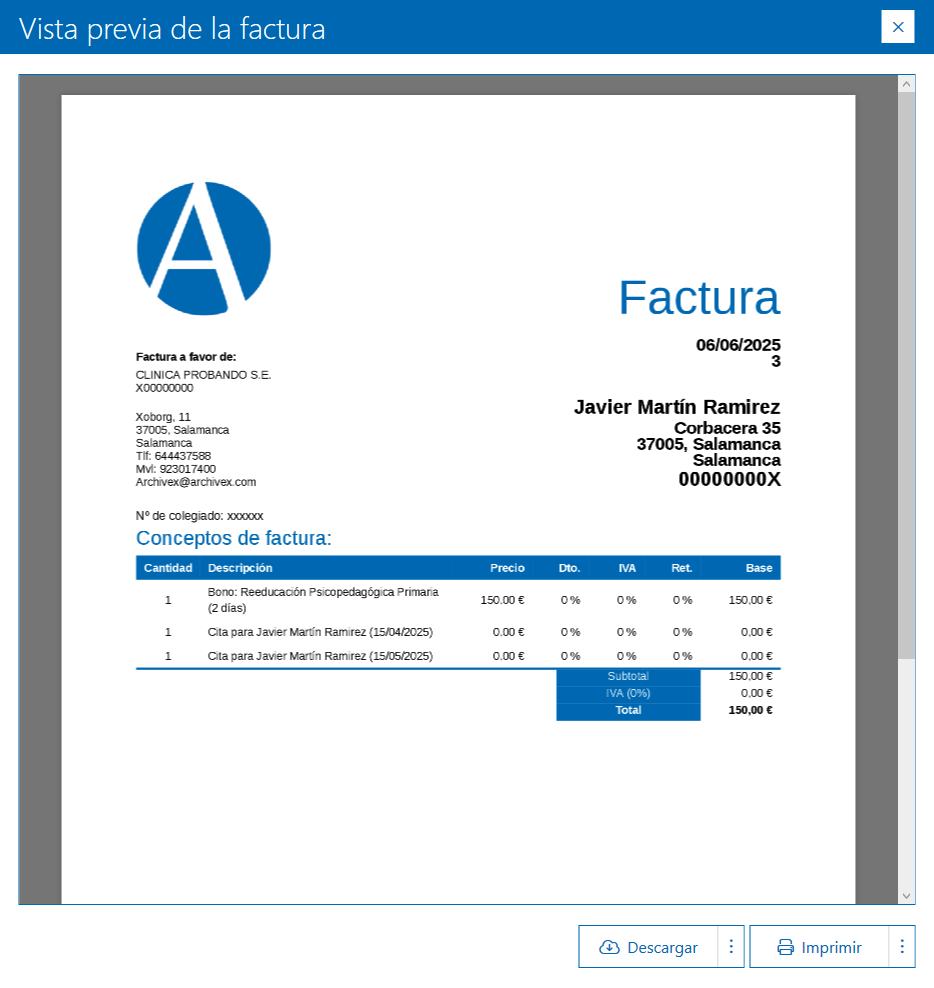The height and width of the screenshot is (988, 934).
Task: Open the three-dot menu beside Descargar
Action: point(731,946)
